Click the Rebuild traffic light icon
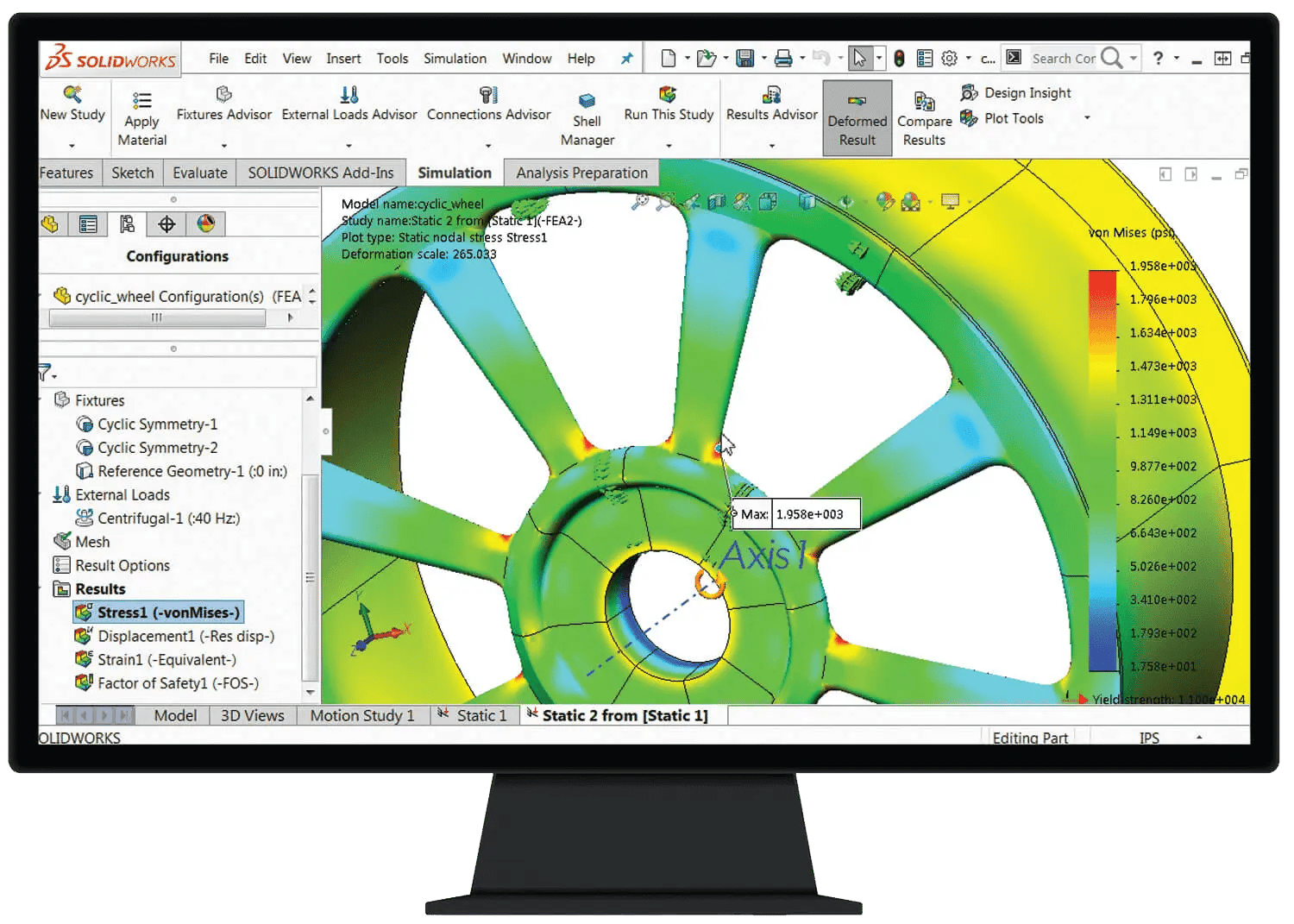This screenshot has height=924, width=1294. click(x=899, y=58)
